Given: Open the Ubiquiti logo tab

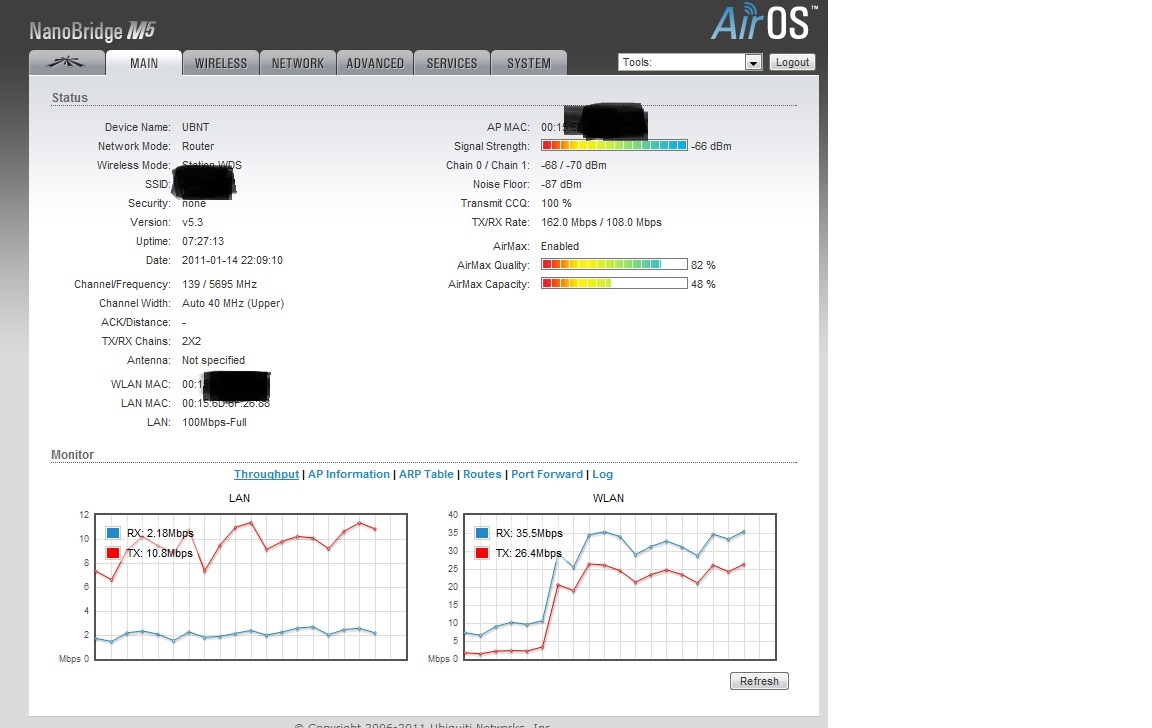Looking at the screenshot, I should click(67, 62).
